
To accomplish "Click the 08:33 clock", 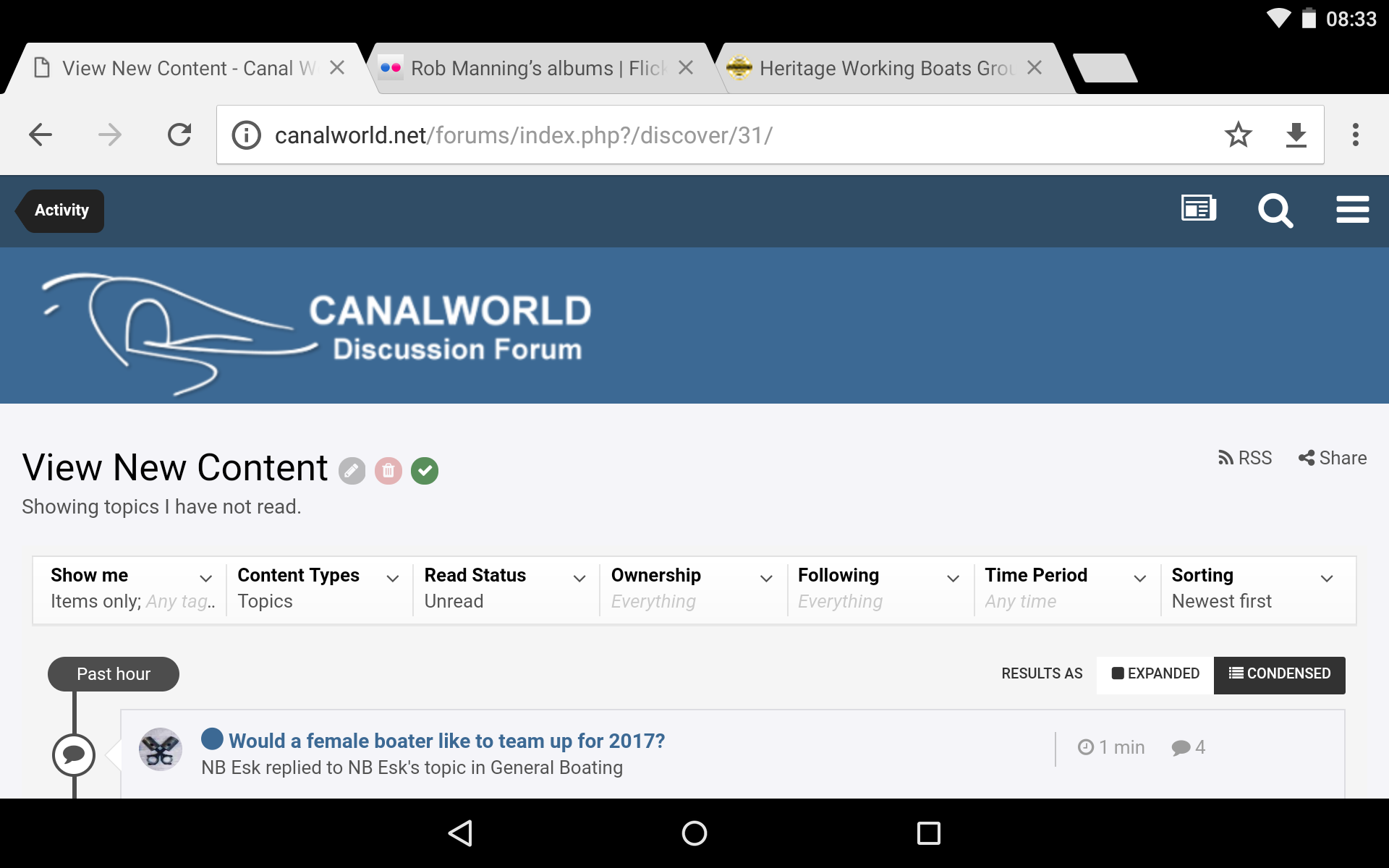I will (x=1351, y=19).
